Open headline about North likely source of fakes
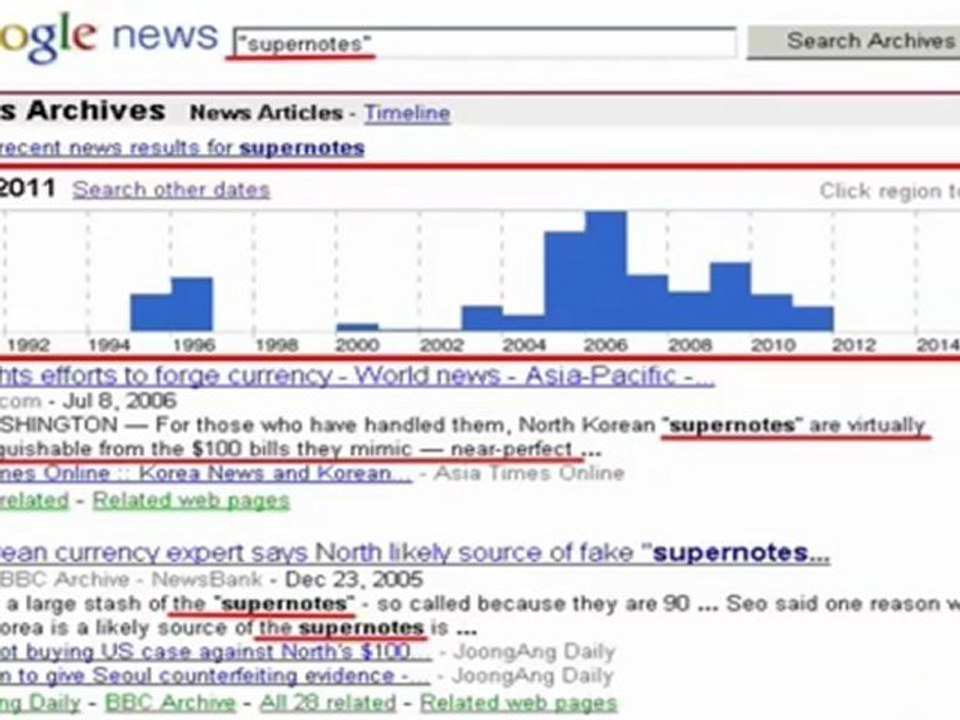The height and width of the screenshot is (720, 960). click(415, 553)
